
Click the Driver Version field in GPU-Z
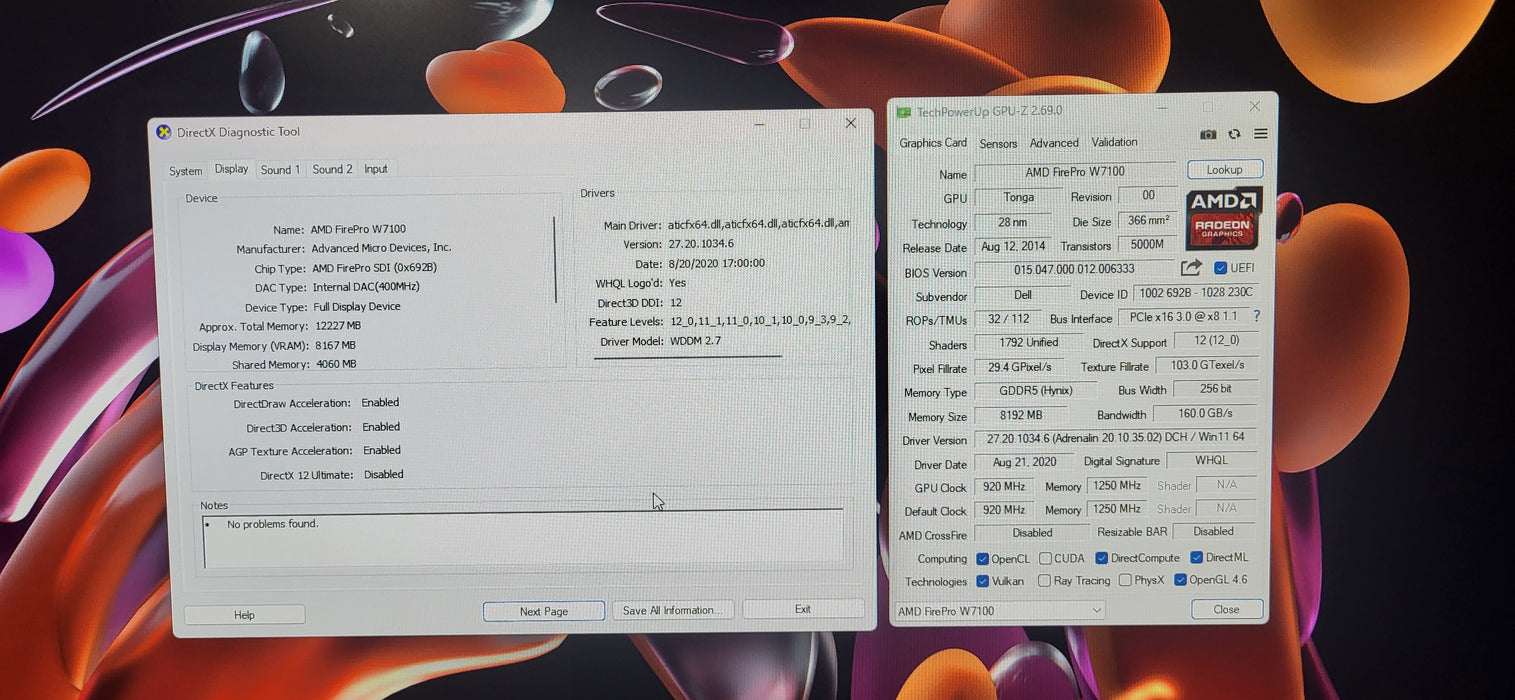(1115, 438)
